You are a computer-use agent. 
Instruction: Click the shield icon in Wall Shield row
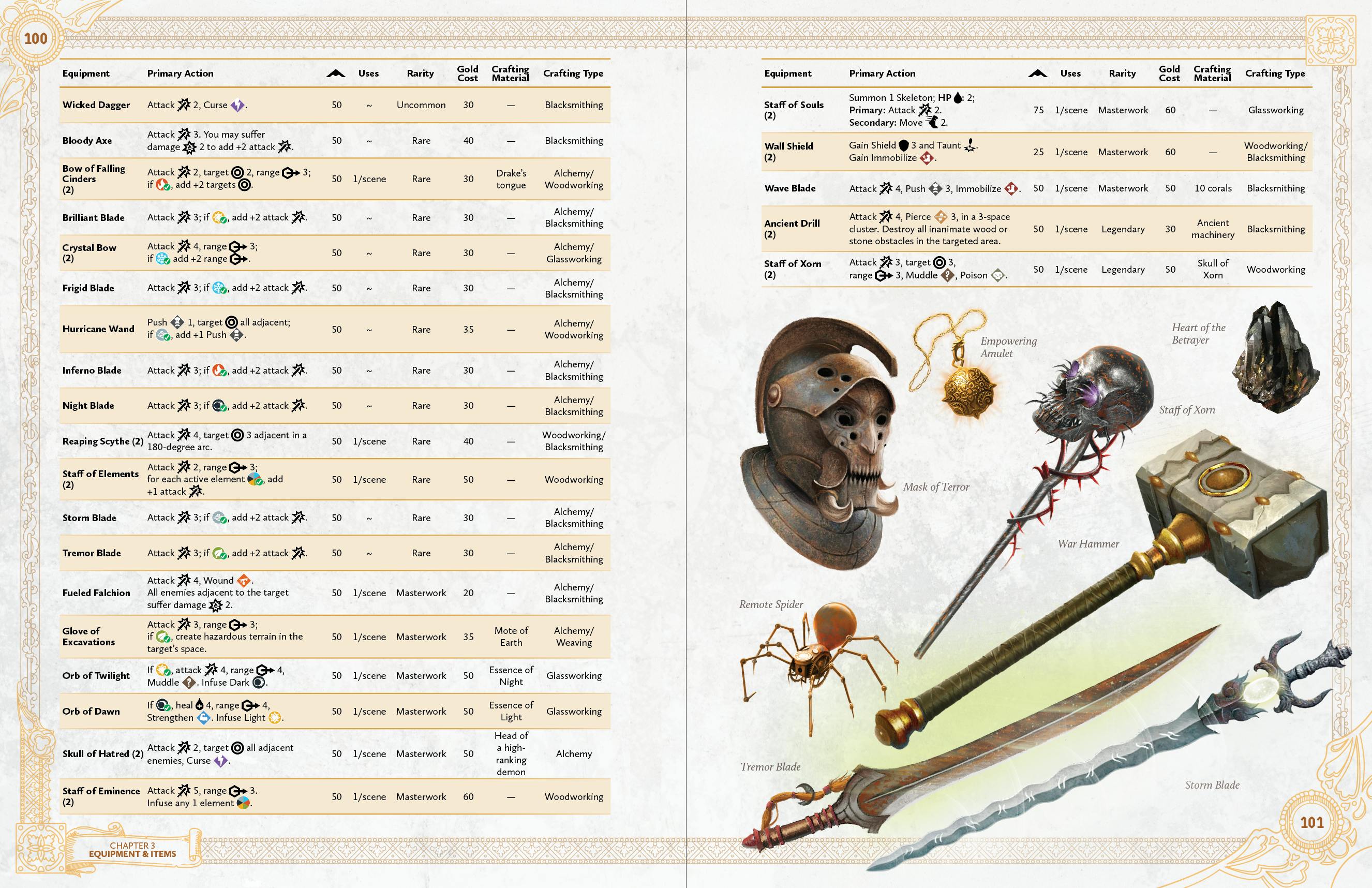coord(903,145)
